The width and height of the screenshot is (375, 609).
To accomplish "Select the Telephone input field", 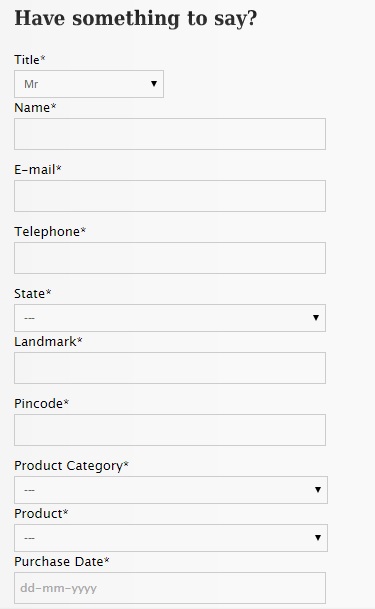I will (170, 258).
